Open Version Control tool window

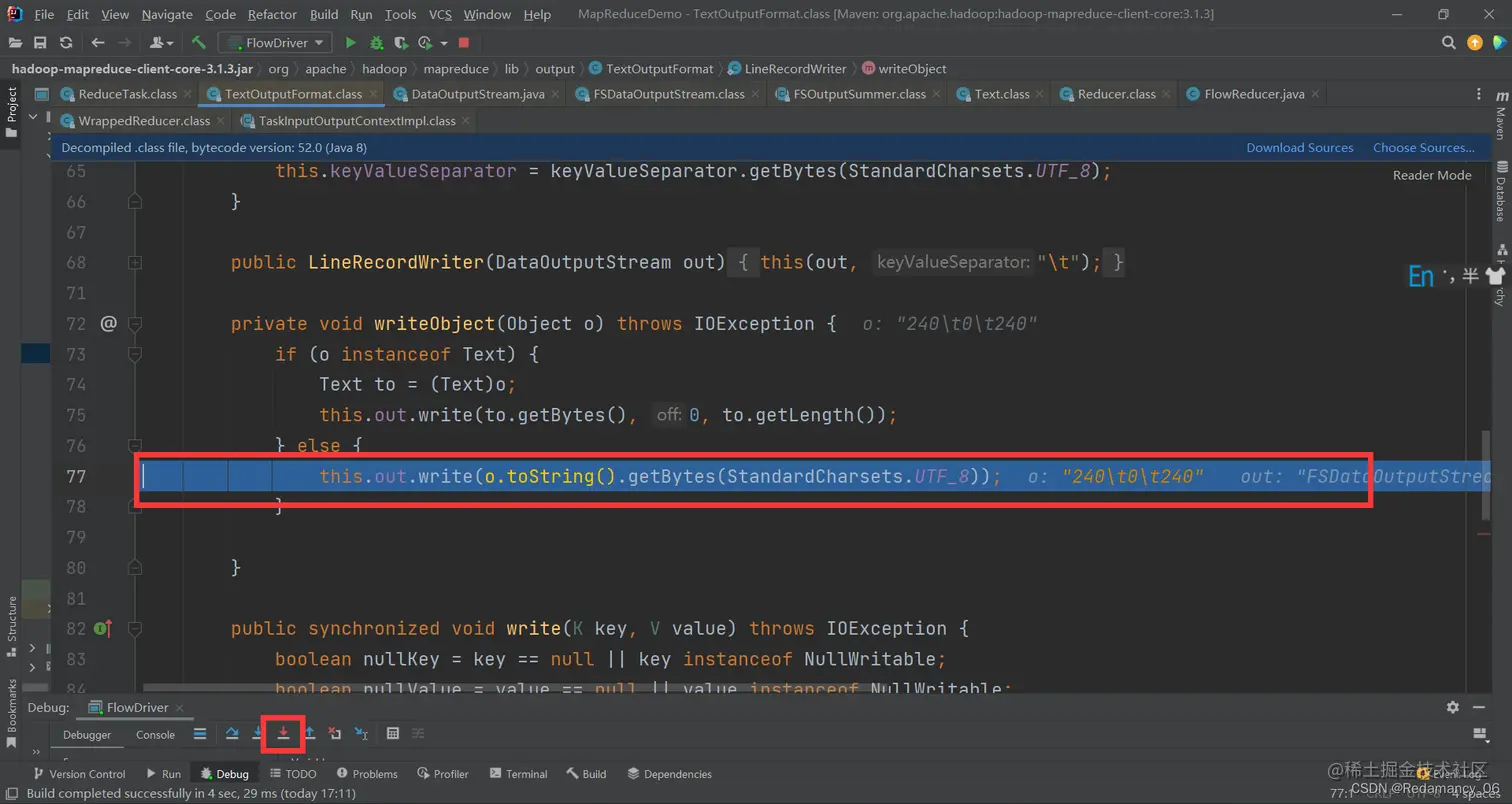point(79,774)
